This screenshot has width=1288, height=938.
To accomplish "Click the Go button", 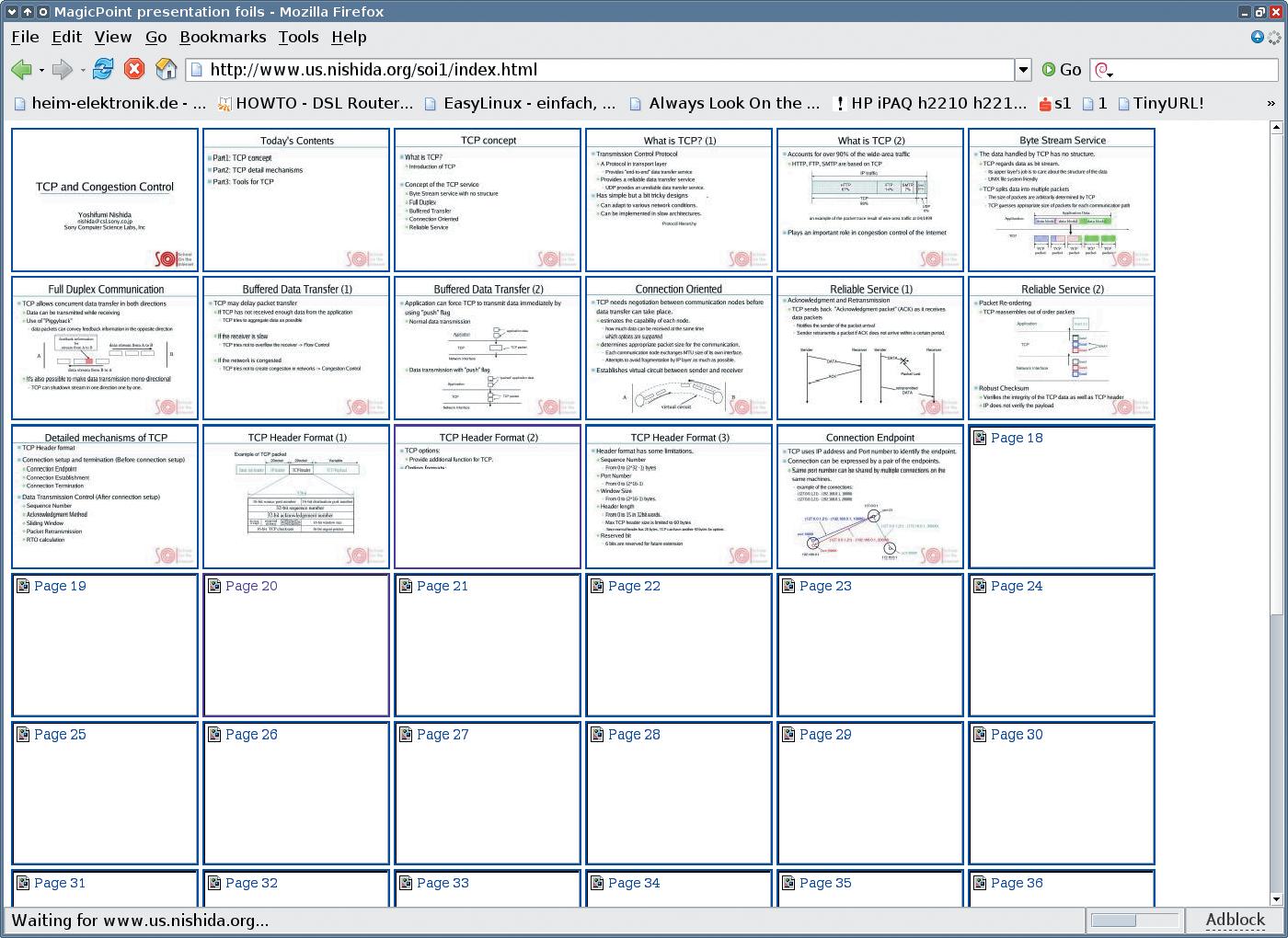I will 1062,70.
